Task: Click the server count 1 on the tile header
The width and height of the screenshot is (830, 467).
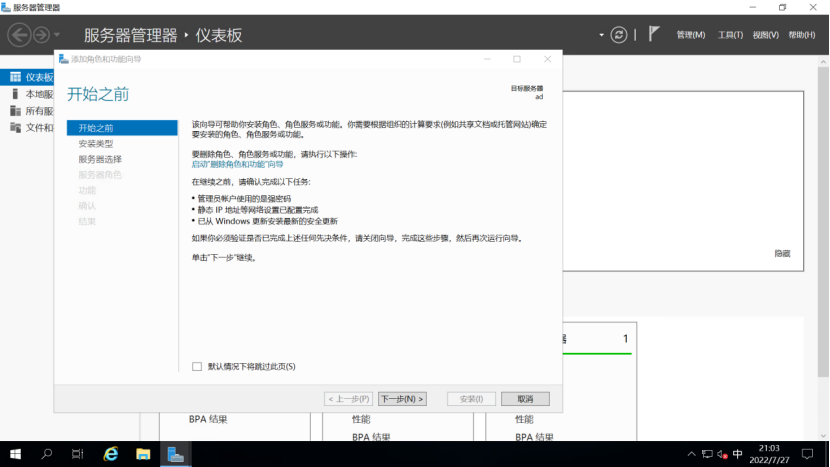Action: pos(625,338)
